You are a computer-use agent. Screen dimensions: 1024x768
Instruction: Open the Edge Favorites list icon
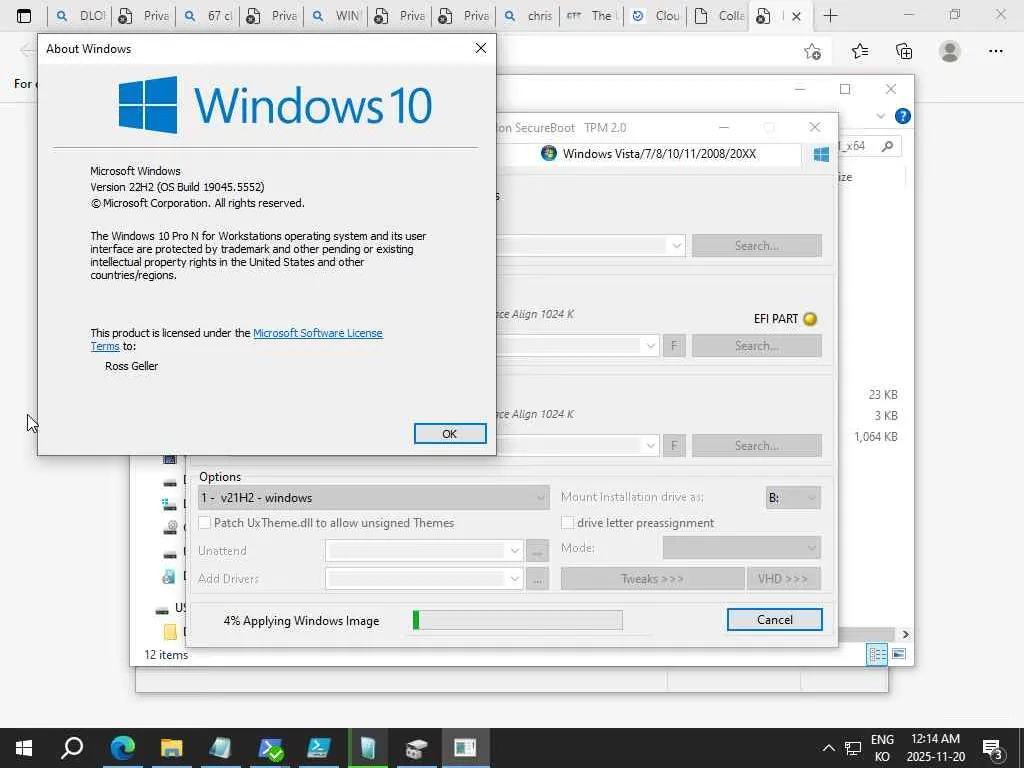click(x=859, y=52)
